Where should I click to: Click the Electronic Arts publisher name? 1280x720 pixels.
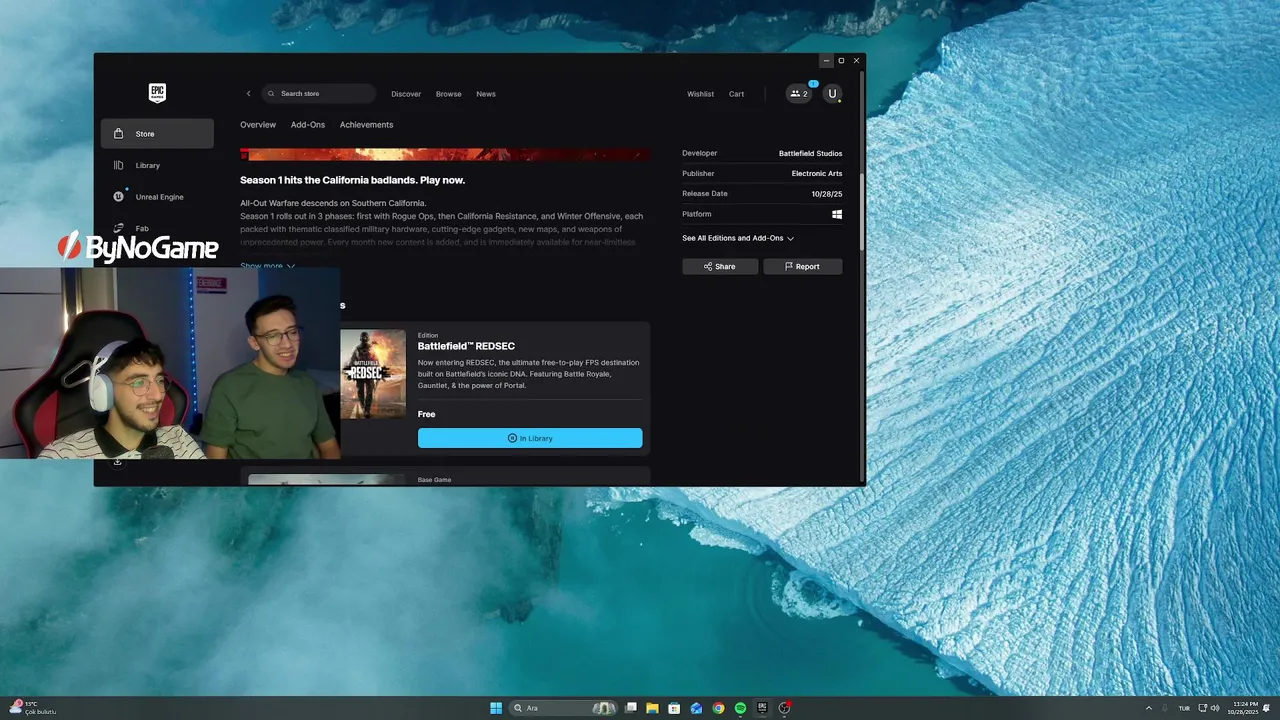(817, 174)
